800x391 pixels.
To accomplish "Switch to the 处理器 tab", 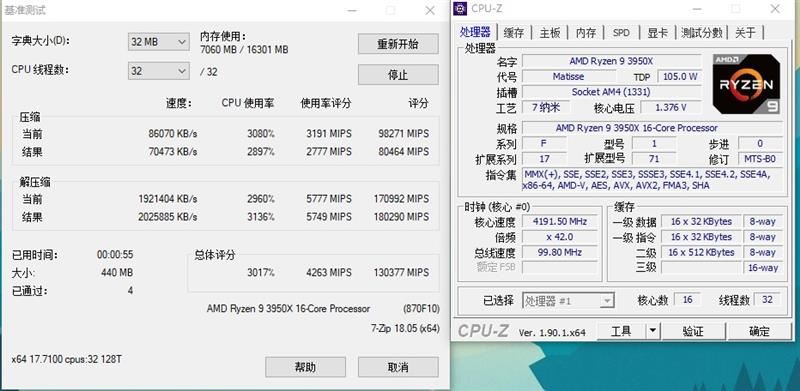I will (475, 33).
